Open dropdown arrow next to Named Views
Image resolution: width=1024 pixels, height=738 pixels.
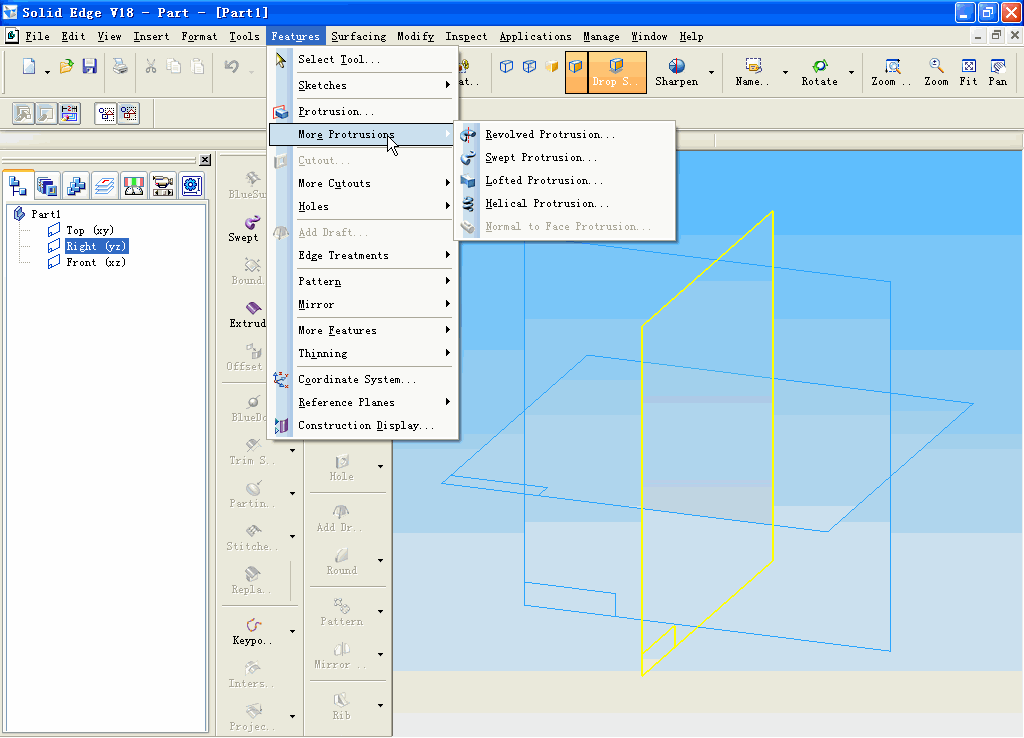(x=785, y=72)
